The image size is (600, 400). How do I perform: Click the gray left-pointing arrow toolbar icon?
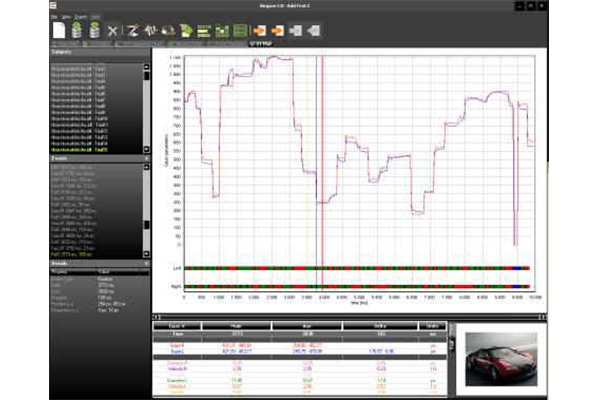tap(313, 31)
